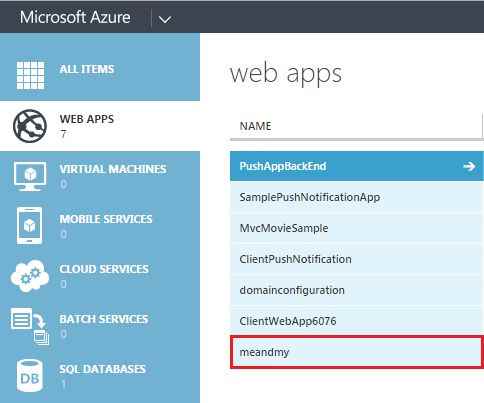Open ALL ITEMS in the sidebar
The width and height of the screenshot is (484, 403).
pyautogui.click(x=87, y=69)
